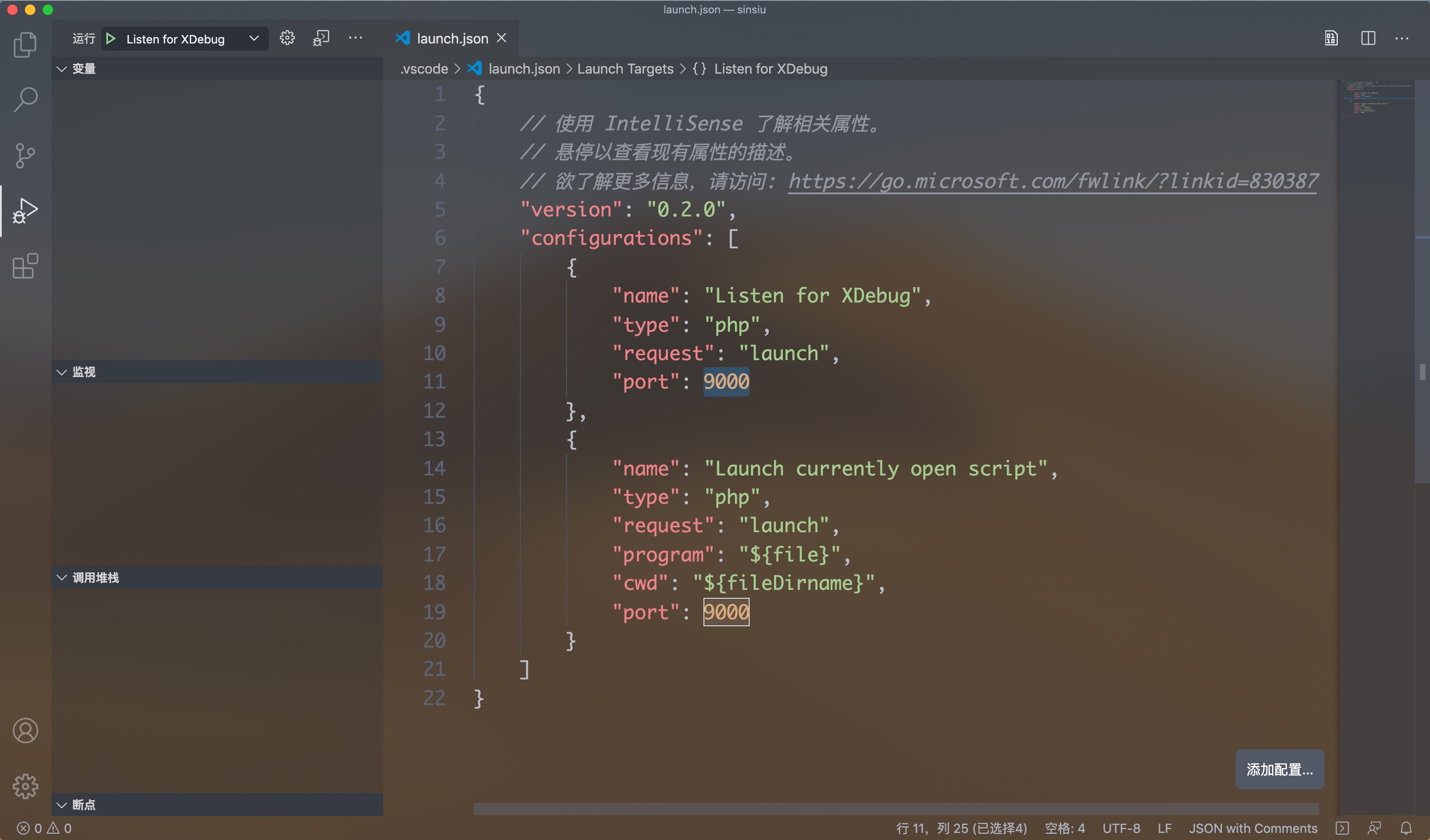This screenshot has width=1430, height=840.
Task: Open the Extensions view
Action: point(25,266)
